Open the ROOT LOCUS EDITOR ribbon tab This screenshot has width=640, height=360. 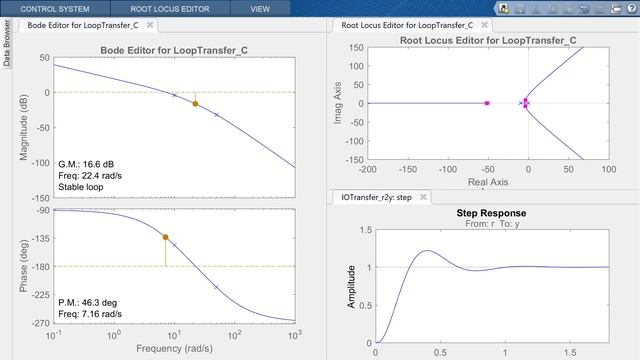170,9
